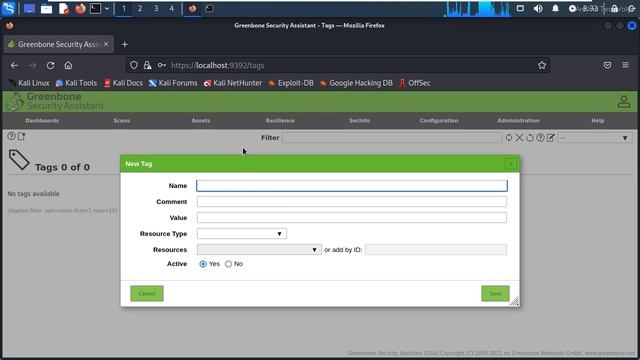Click the terminal launcher in taskbar
The height and width of the screenshot is (360, 640).
[x=96, y=8]
